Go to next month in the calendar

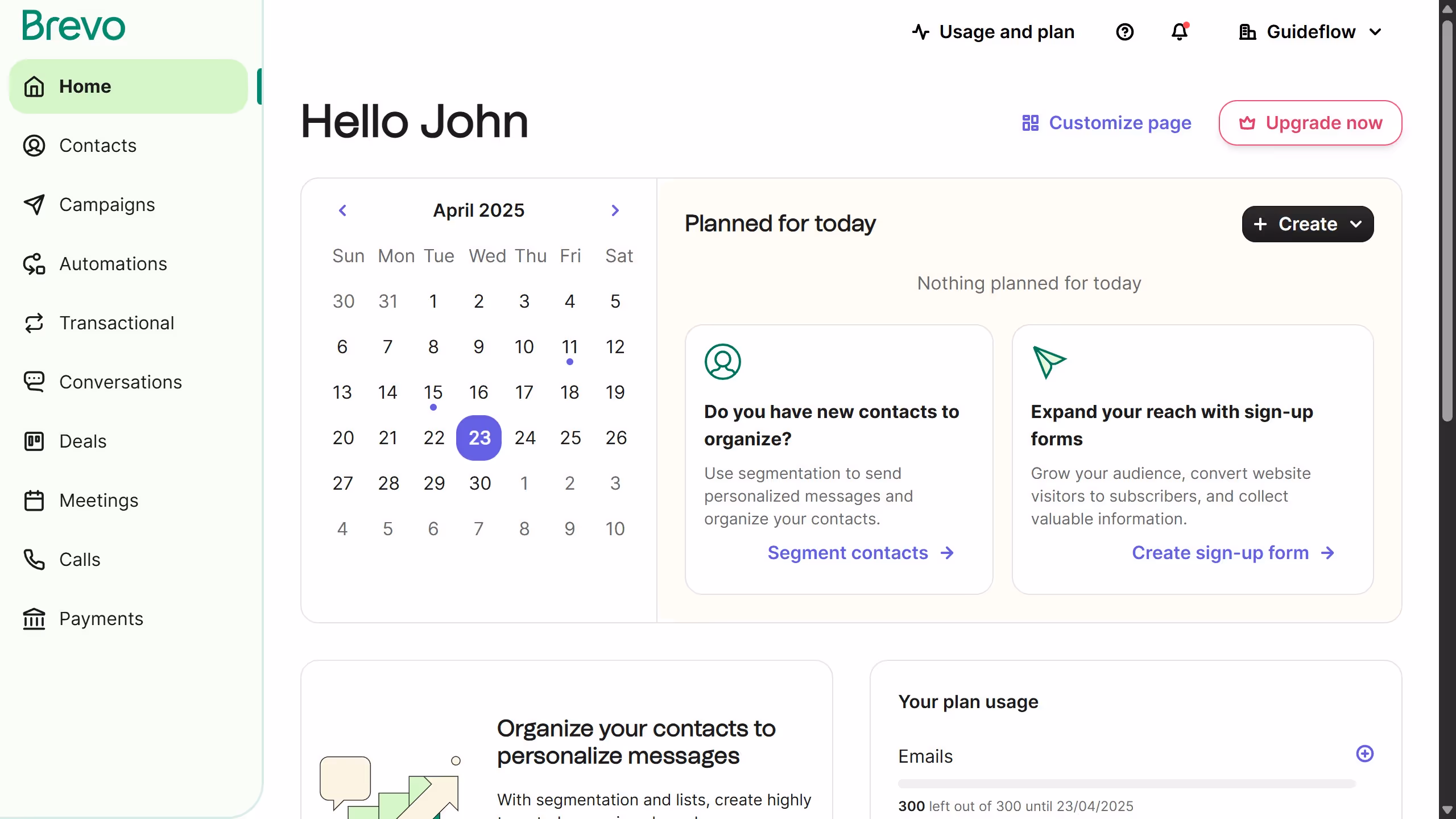pyautogui.click(x=615, y=210)
